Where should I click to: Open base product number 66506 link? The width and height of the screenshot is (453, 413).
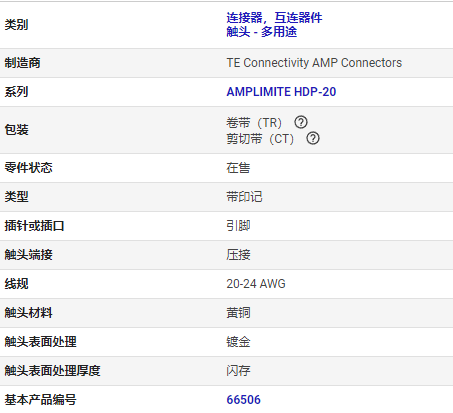(x=243, y=400)
